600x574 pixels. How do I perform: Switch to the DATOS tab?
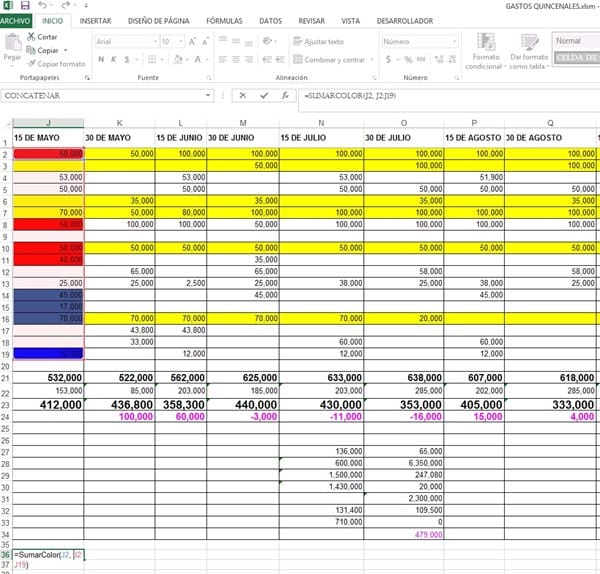(270, 21)
